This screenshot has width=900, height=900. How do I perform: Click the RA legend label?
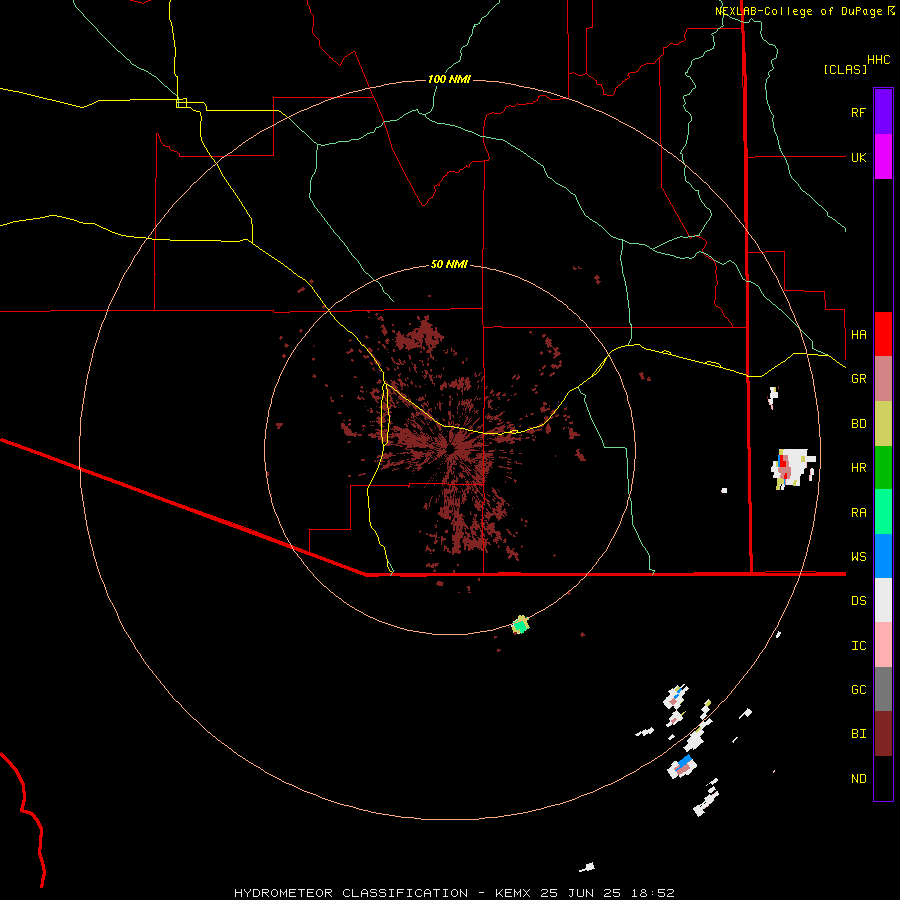858,513
